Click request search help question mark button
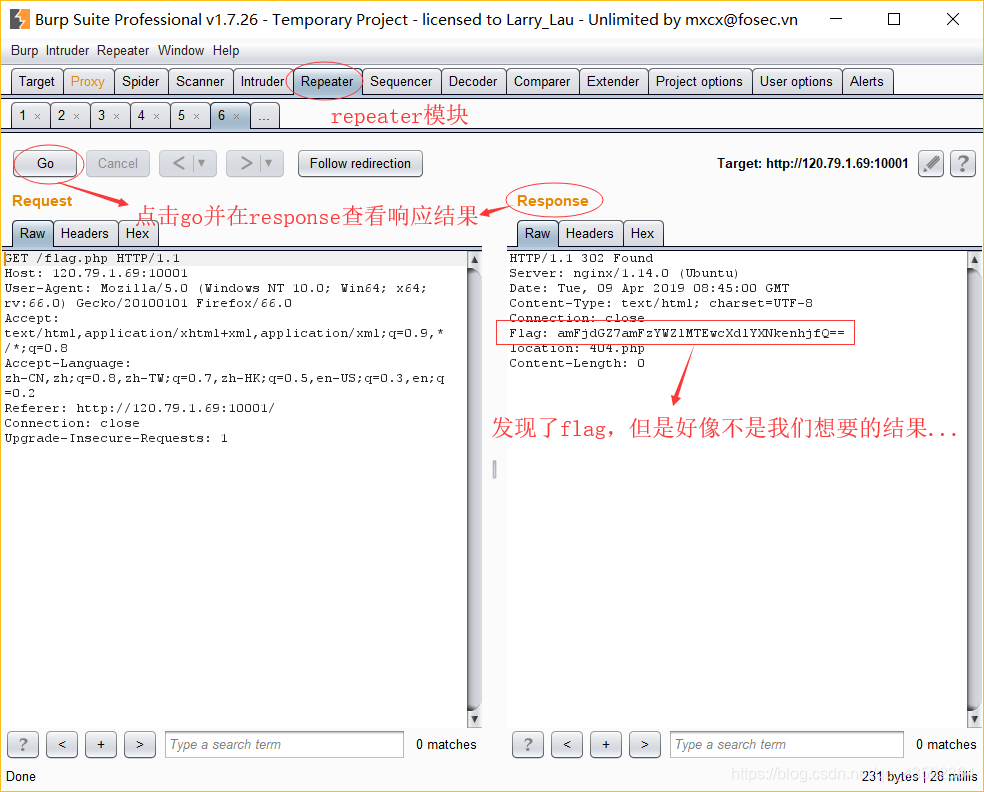This screenshot has width=984, height=792. pos(23,745)
